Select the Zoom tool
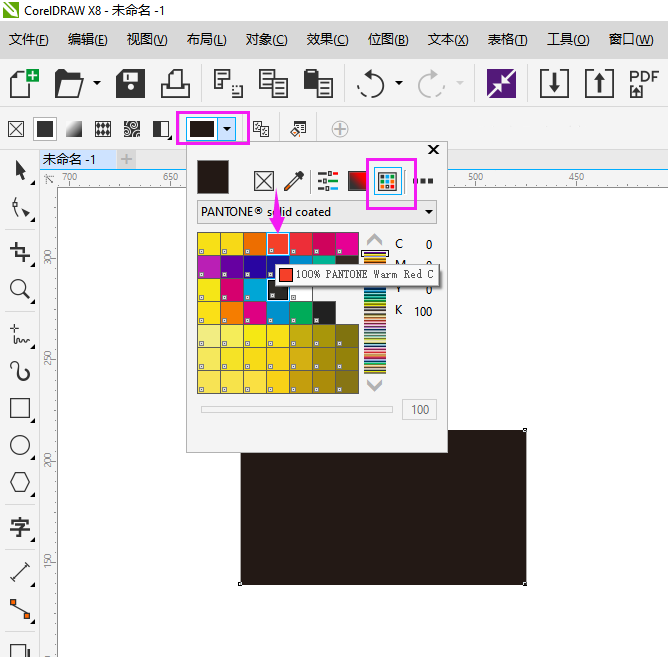 (x=20, y=289)
